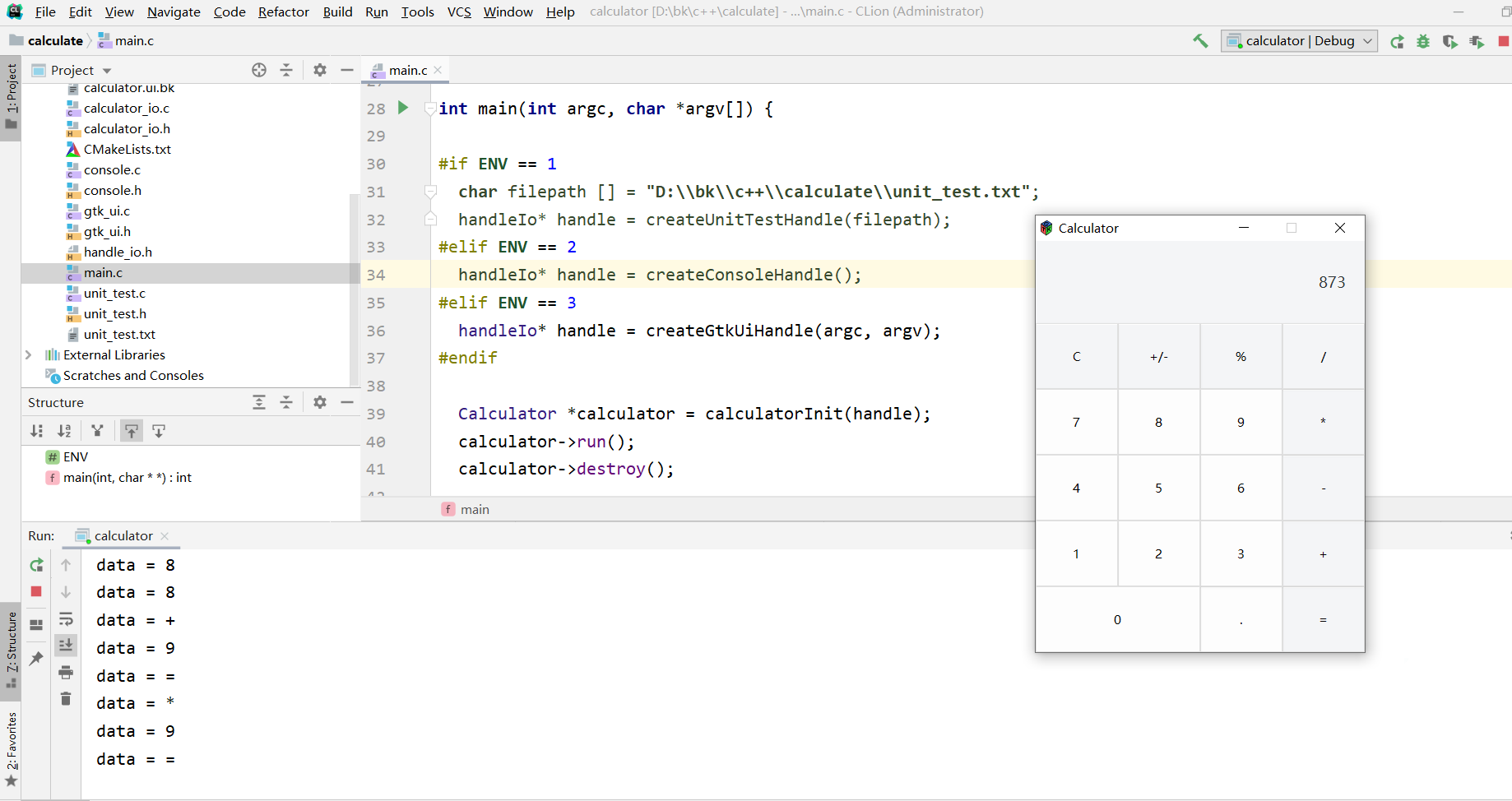Open the 2: Favorites side tool window
This screenshot has height=801, width=1512.
click(x=11, y=750)
